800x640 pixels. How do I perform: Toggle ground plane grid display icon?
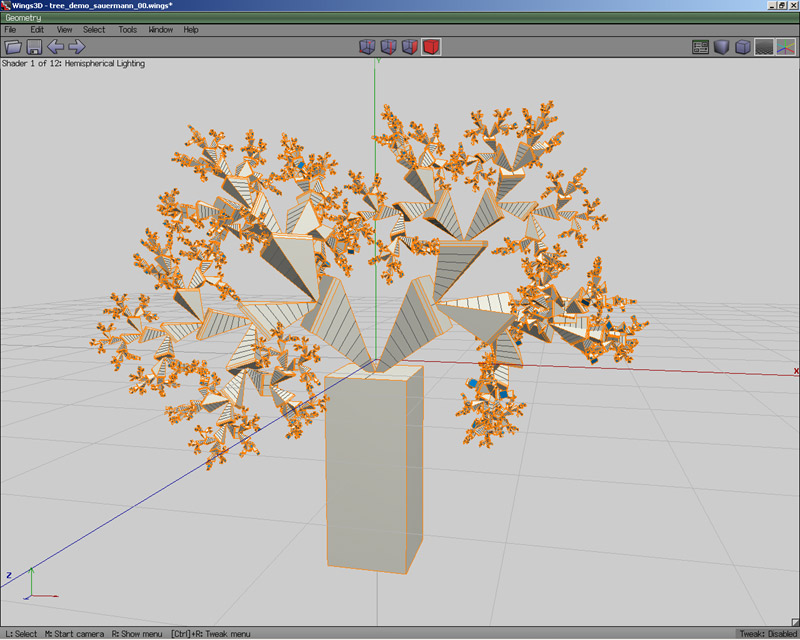tap(764, 47)
